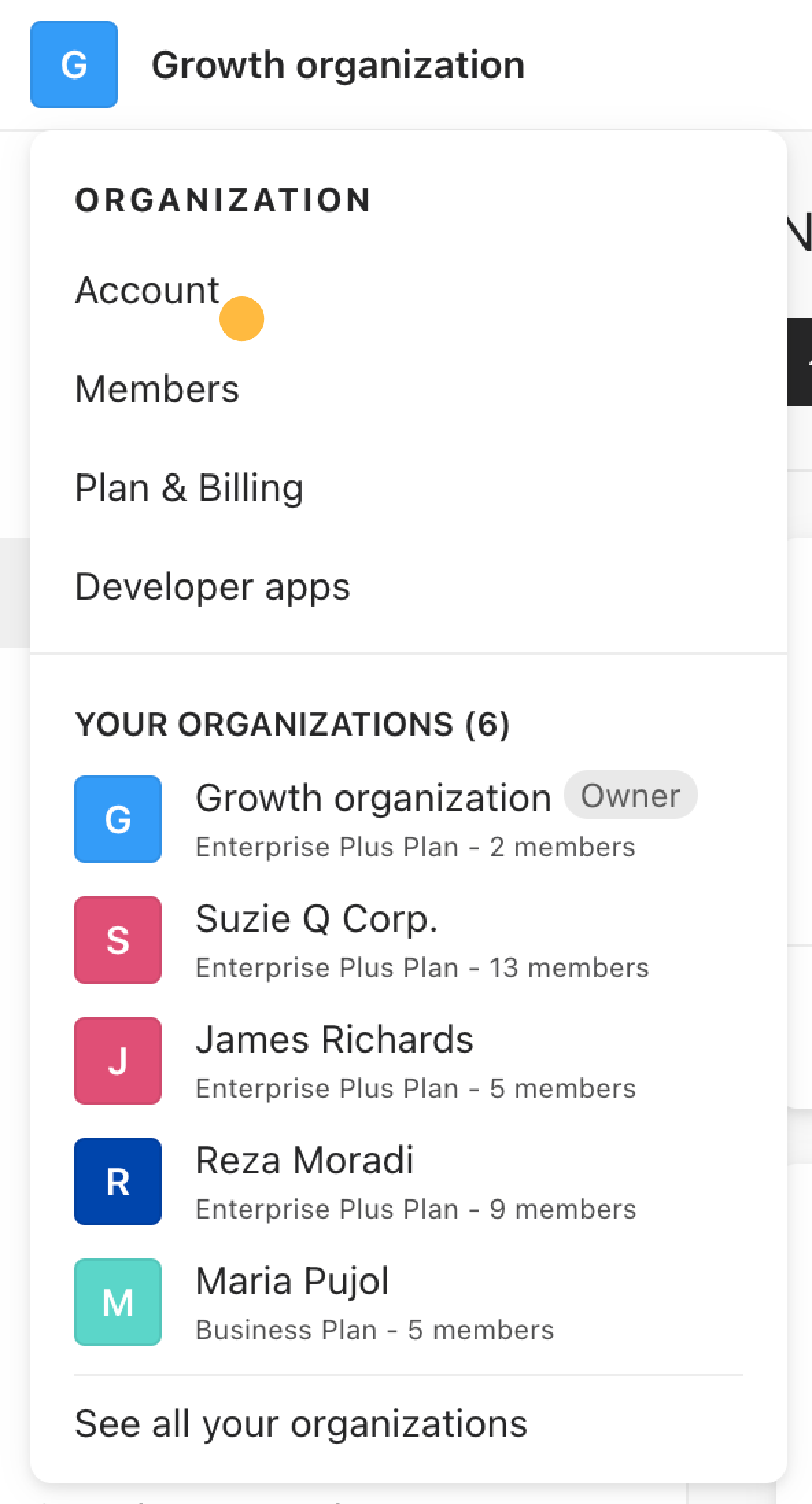The height and width of the screenshot is (1504, 812).
Task: Click the pink S avatar icon
Action: (x=118, y=940)
